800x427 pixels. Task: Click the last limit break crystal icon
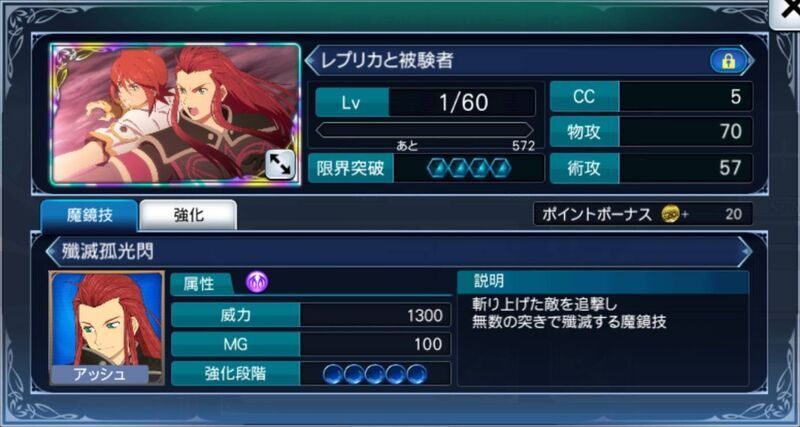click(x=500, y=168)
